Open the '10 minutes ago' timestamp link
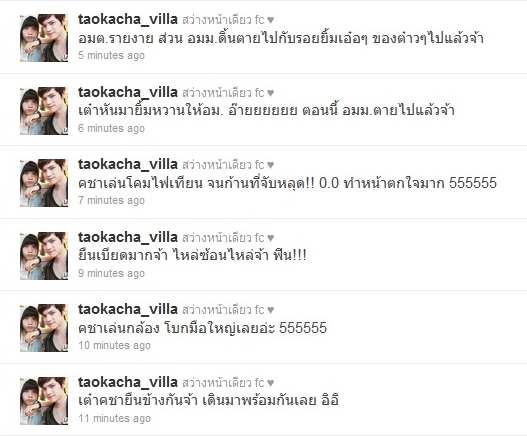The height and width of the screenshot is (436, 527). 115,345
